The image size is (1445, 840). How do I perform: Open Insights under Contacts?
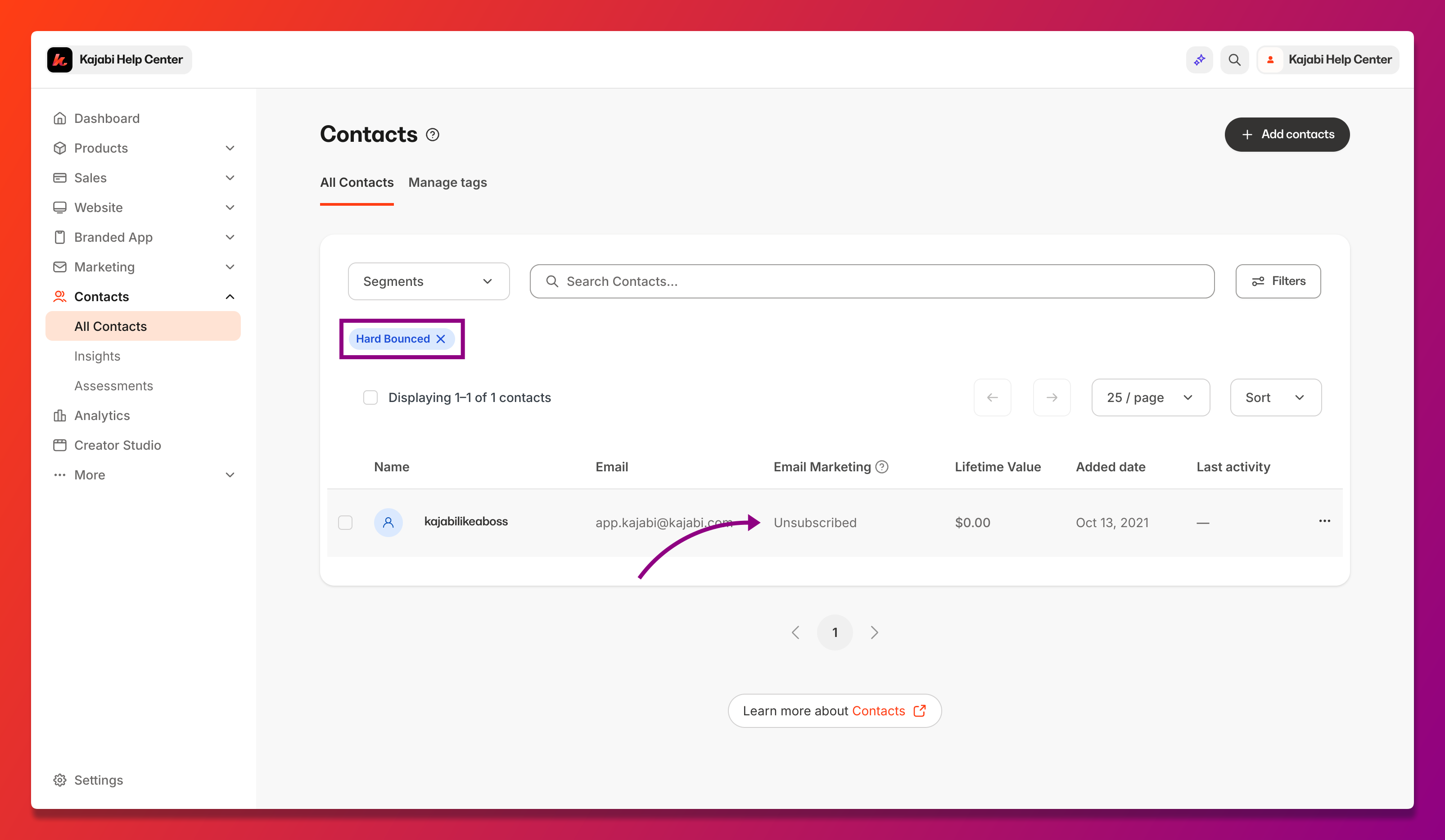pyautogui.click(x=97, y=356)
